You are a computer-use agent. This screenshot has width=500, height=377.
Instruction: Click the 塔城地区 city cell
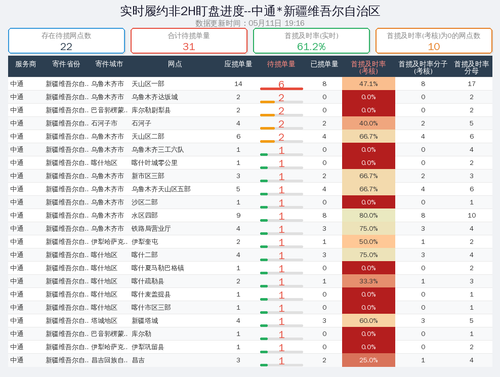click(x=104, y=321)
